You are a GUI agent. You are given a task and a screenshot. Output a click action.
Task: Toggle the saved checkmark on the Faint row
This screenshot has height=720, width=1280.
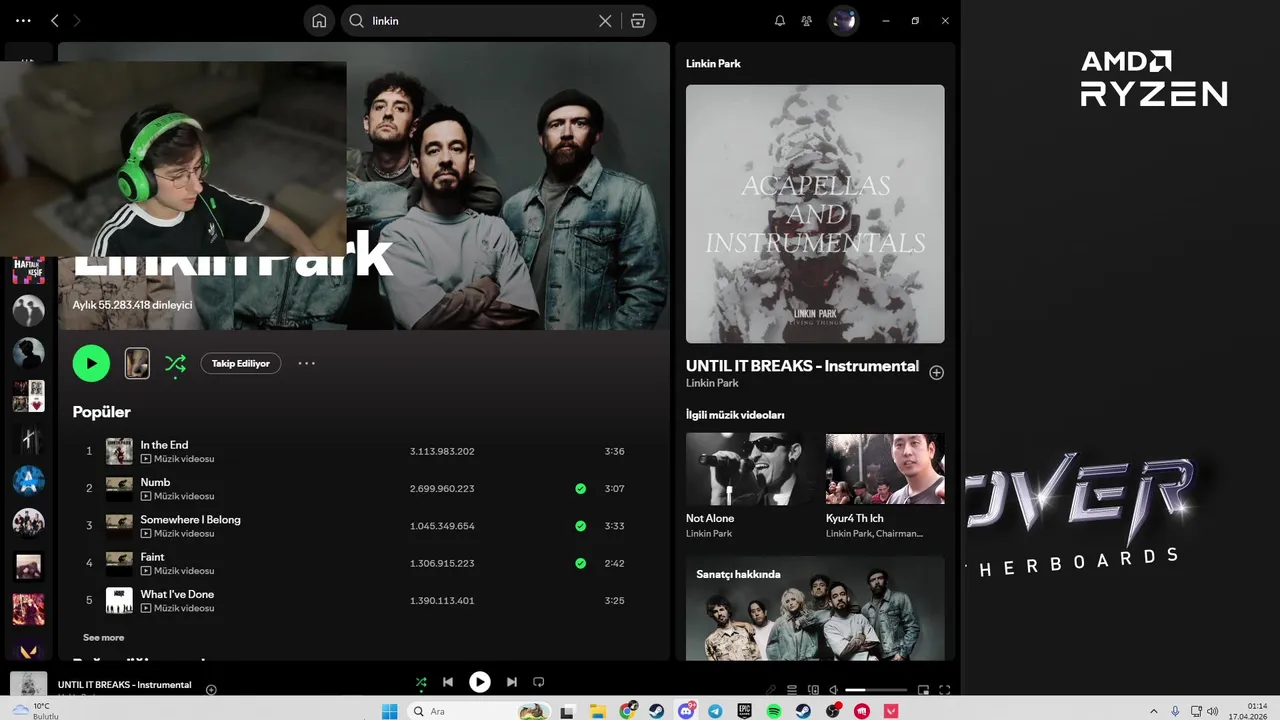(580, 563)
